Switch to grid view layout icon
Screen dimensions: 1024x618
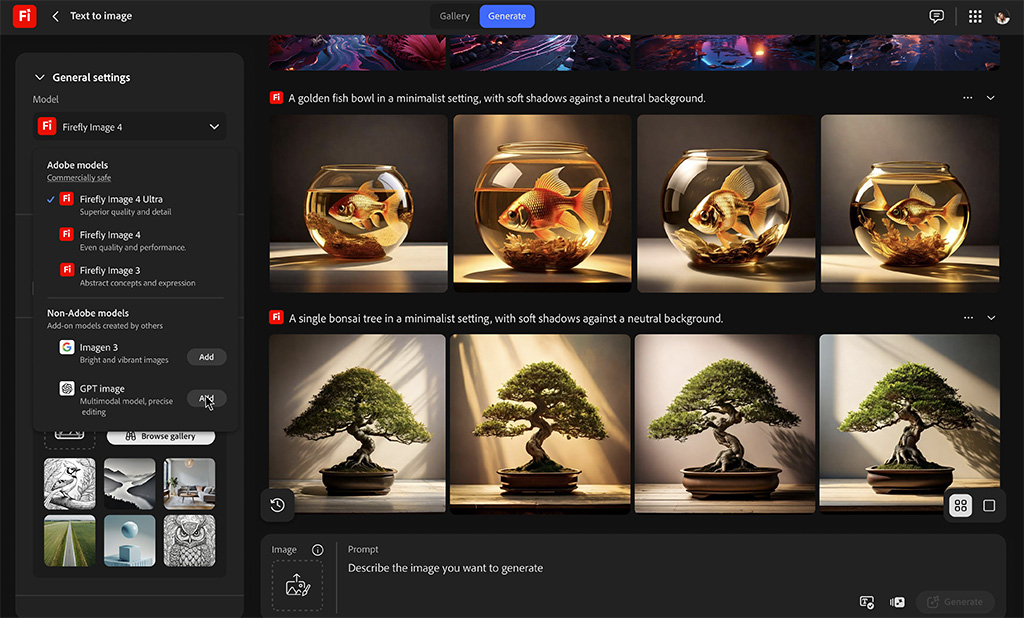pyautogui.click(x=961, y=506)
